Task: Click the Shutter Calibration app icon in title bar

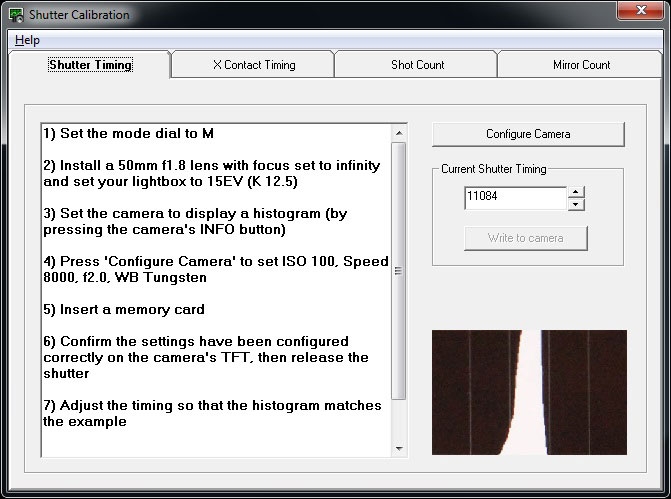Action: pos(16,15)
